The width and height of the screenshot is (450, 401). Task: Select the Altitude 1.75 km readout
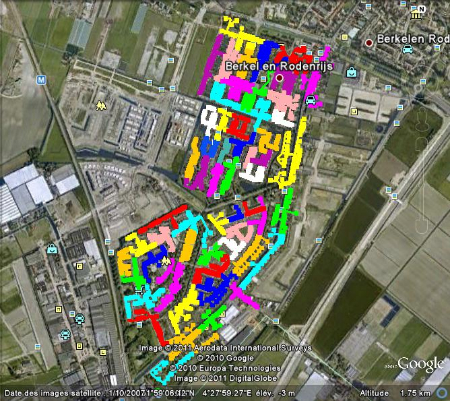coord(395,393)
